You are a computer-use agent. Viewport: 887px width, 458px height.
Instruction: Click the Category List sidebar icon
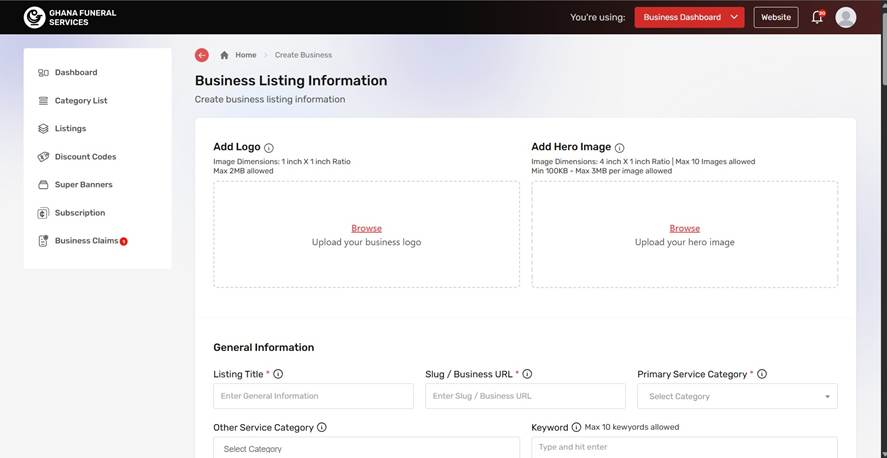click(43, 101)
